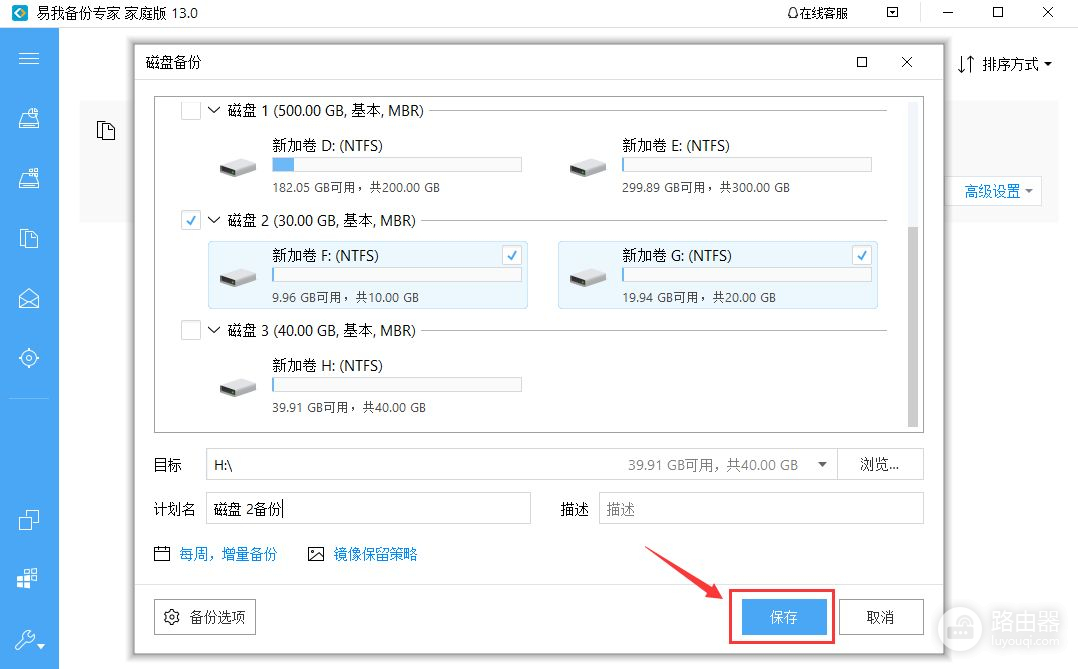Open the file backup sidebar icon
Screen dimensions: 1078x669
(29, 238)
